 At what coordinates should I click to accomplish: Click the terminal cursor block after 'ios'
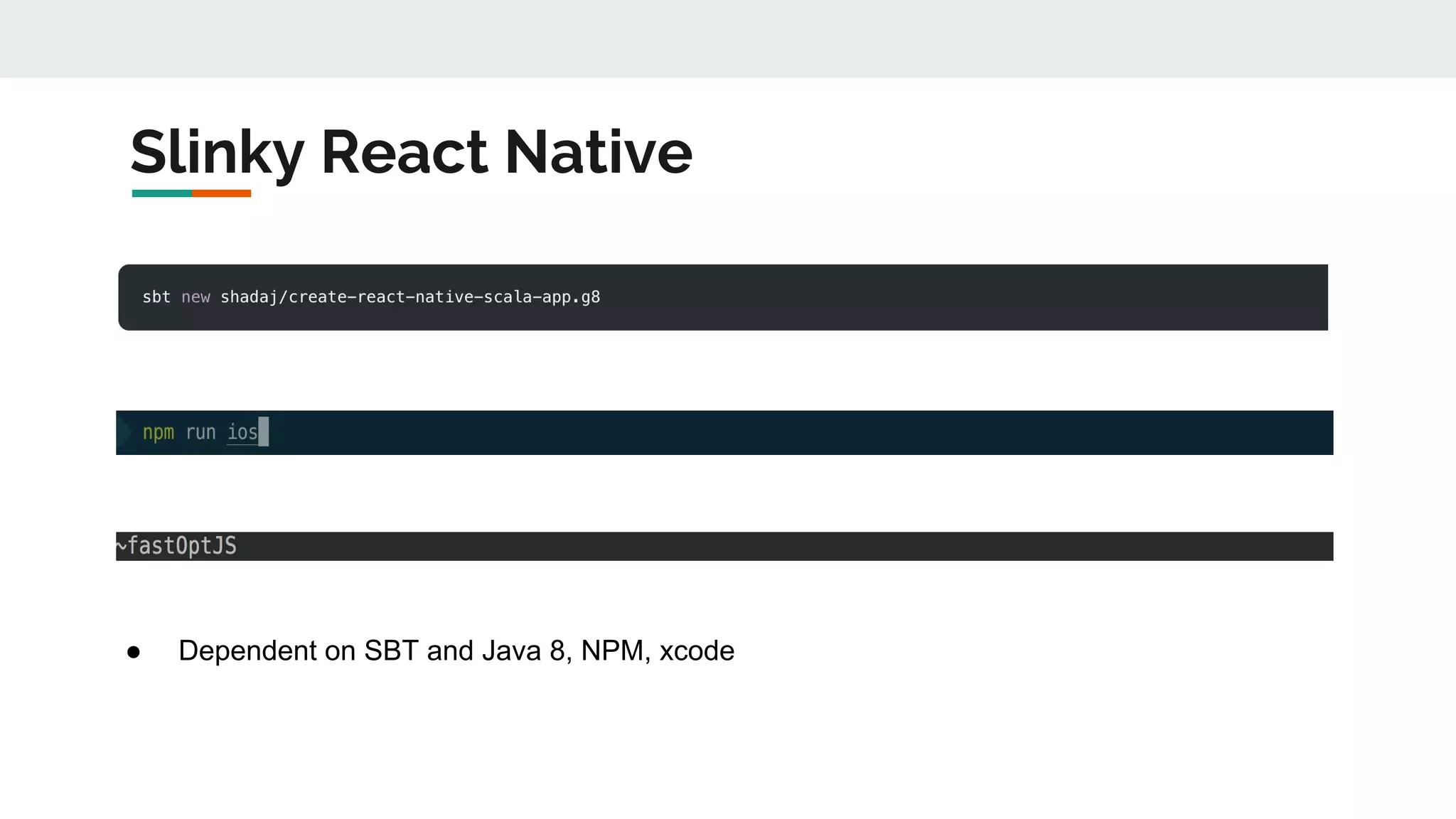pyautogui.click(x=264, y=432)
